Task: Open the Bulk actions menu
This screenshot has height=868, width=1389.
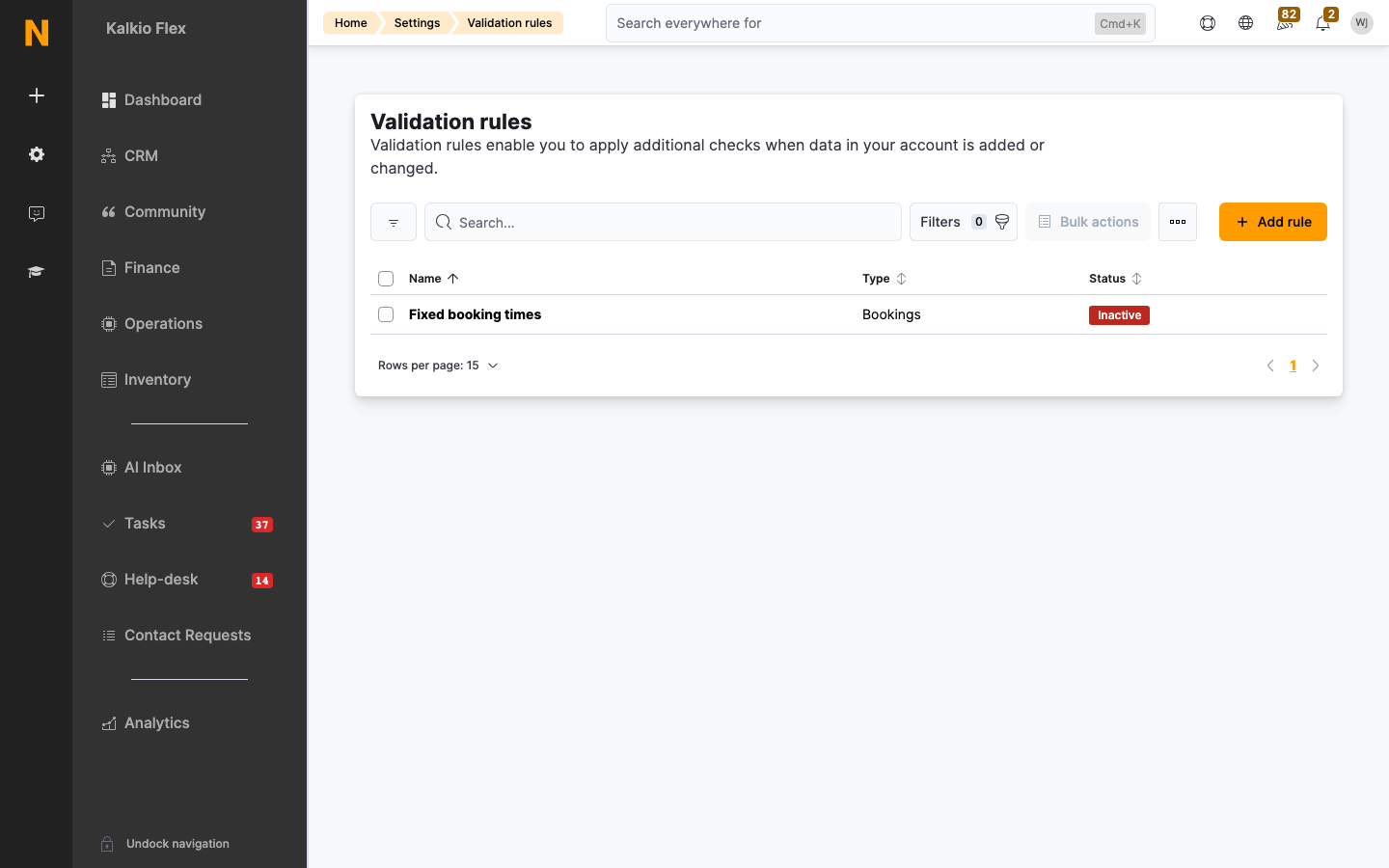Action: pos(1088,222)
